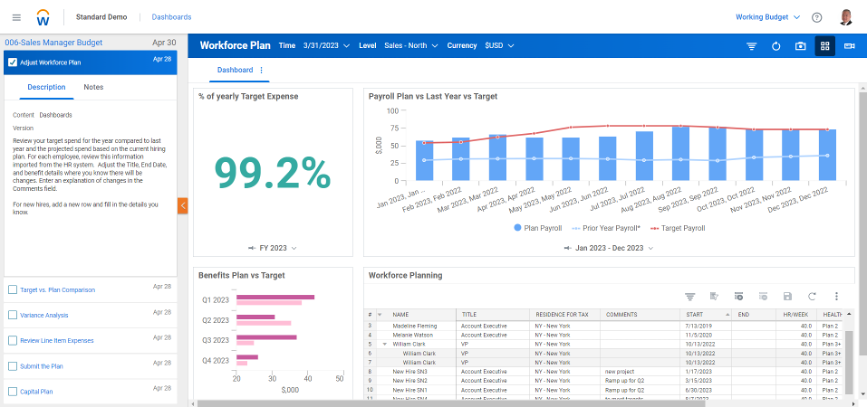Take a snapshot with the camera icon

pyautogui.click(x=801, y=46)
